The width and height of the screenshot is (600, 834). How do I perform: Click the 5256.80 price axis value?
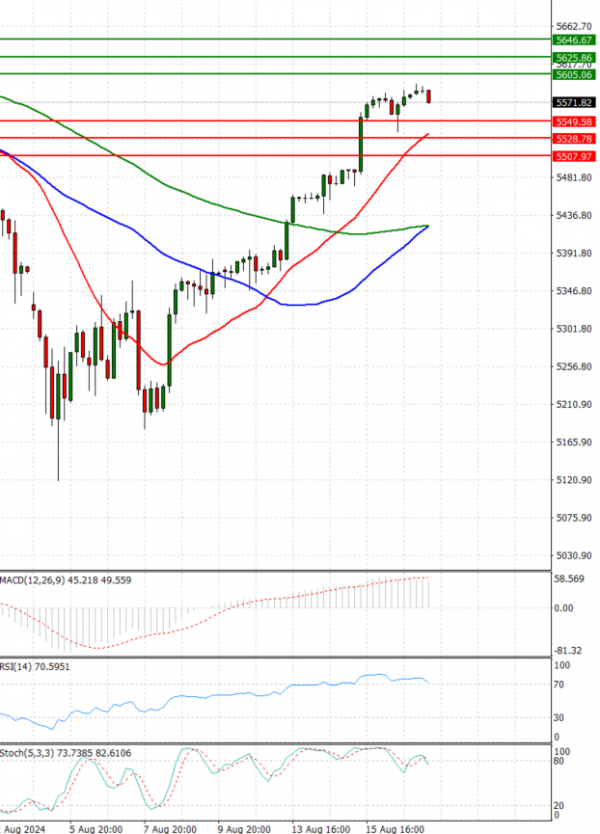(573, 366)
